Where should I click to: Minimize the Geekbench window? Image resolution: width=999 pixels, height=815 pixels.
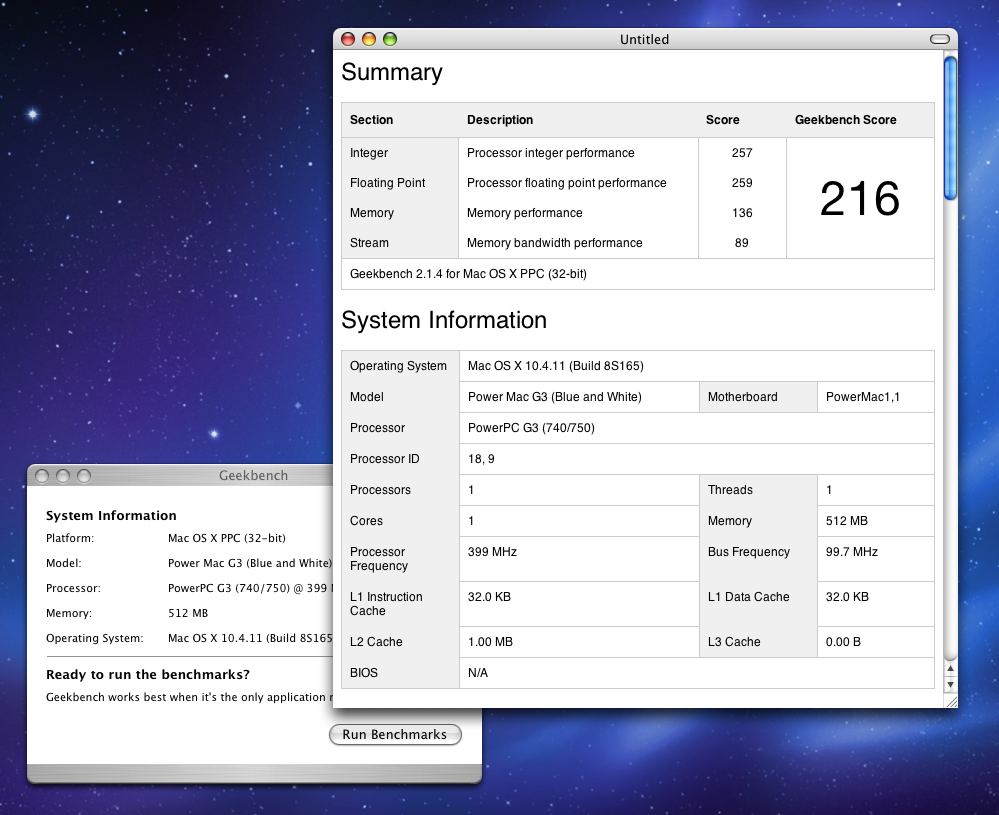[x=63, y=476]
